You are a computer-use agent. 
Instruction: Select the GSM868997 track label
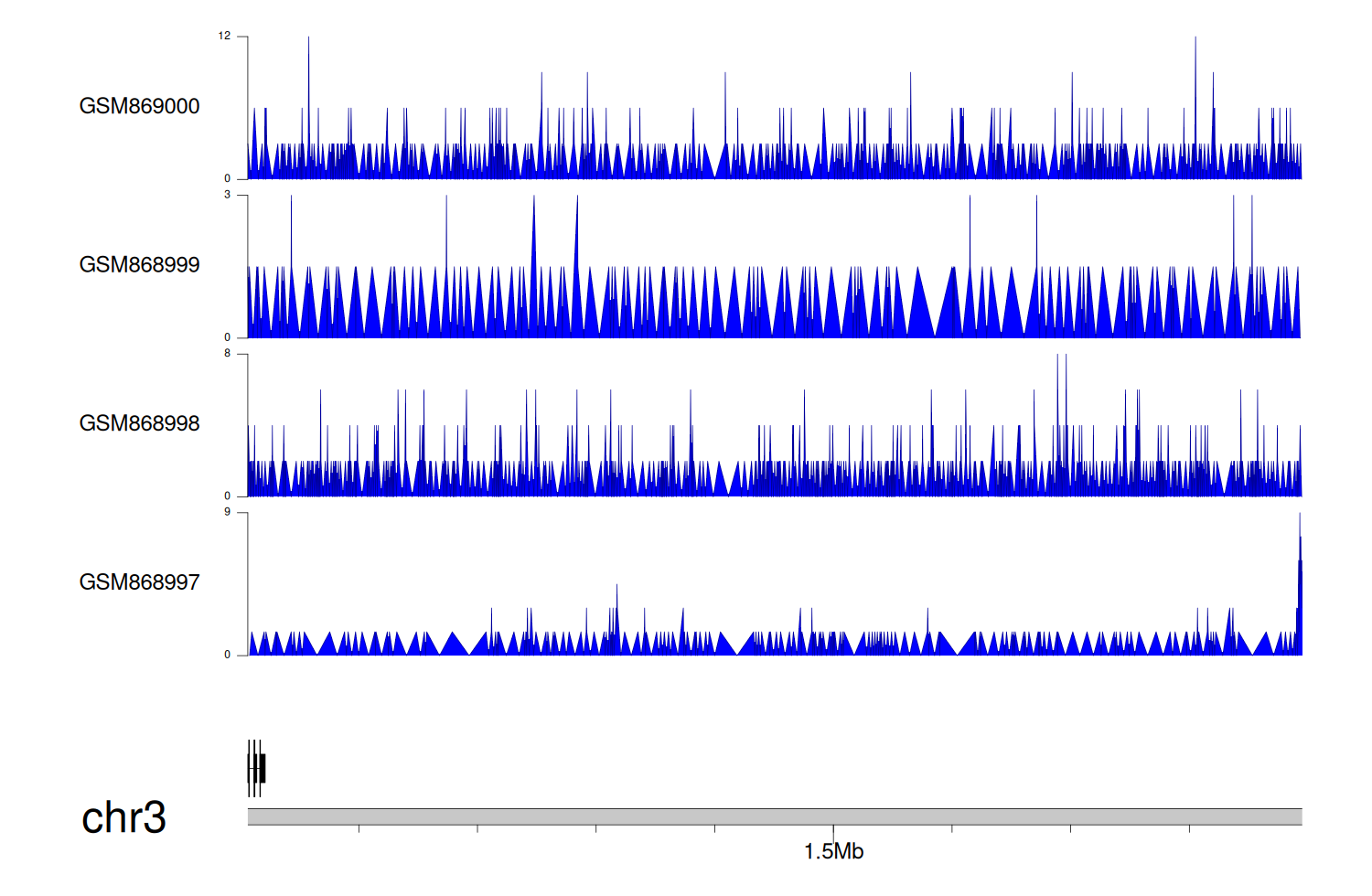coord(139,582)
